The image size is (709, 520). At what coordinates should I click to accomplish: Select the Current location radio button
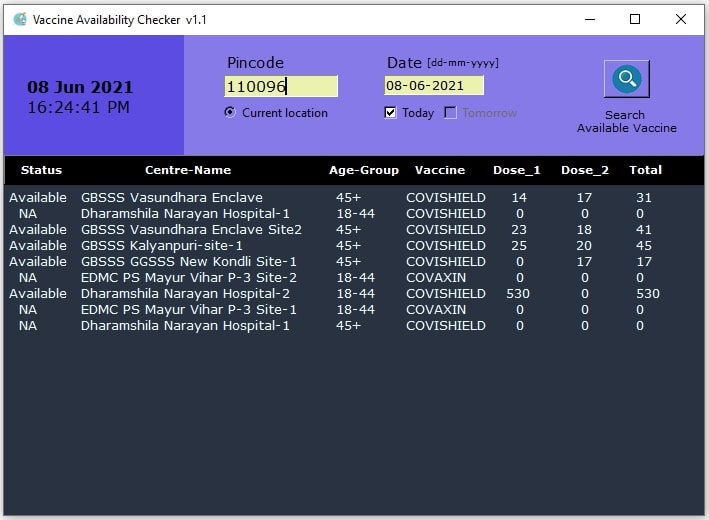point(231,113)
